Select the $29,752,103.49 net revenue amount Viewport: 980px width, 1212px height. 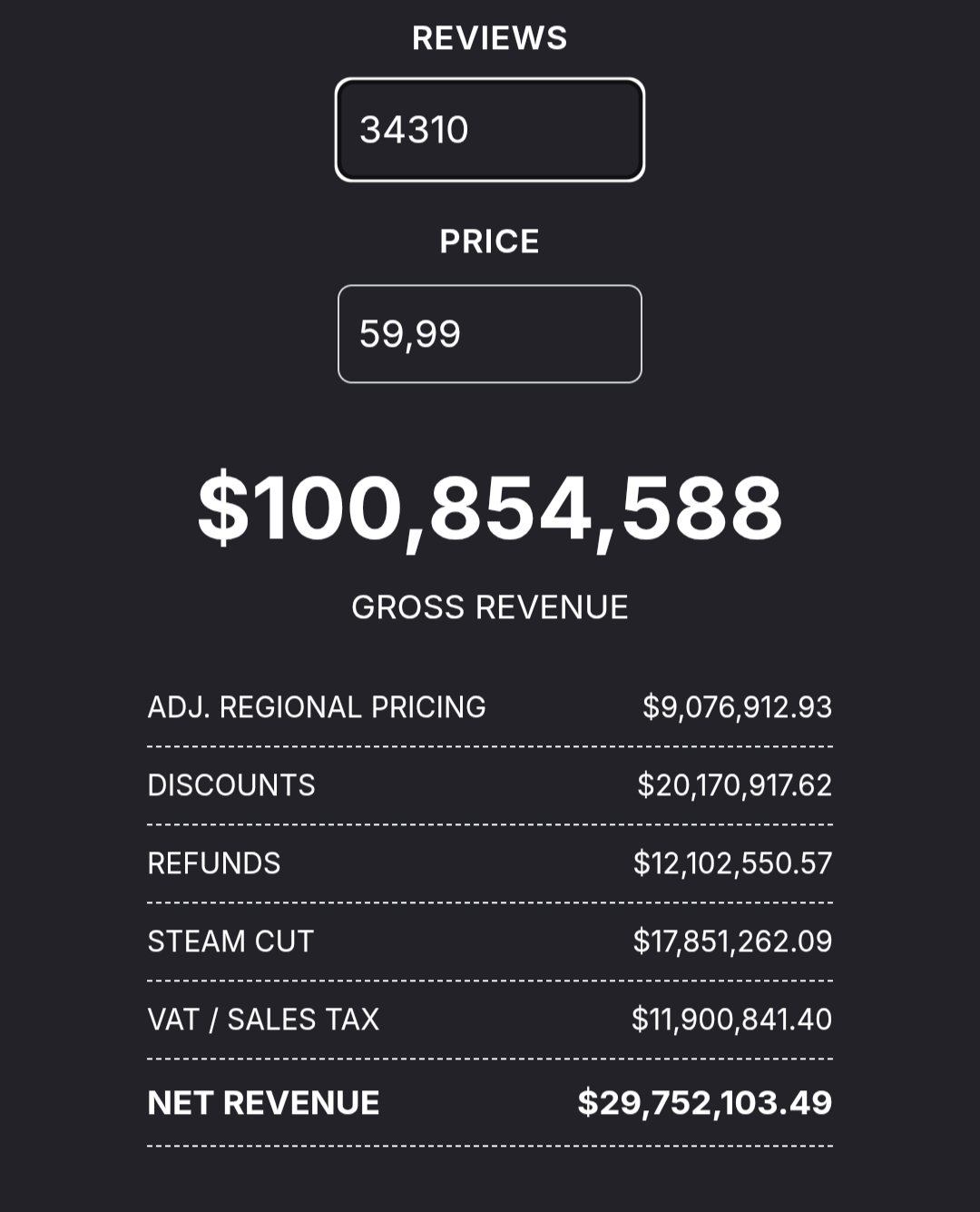[x=705, y=1103]
